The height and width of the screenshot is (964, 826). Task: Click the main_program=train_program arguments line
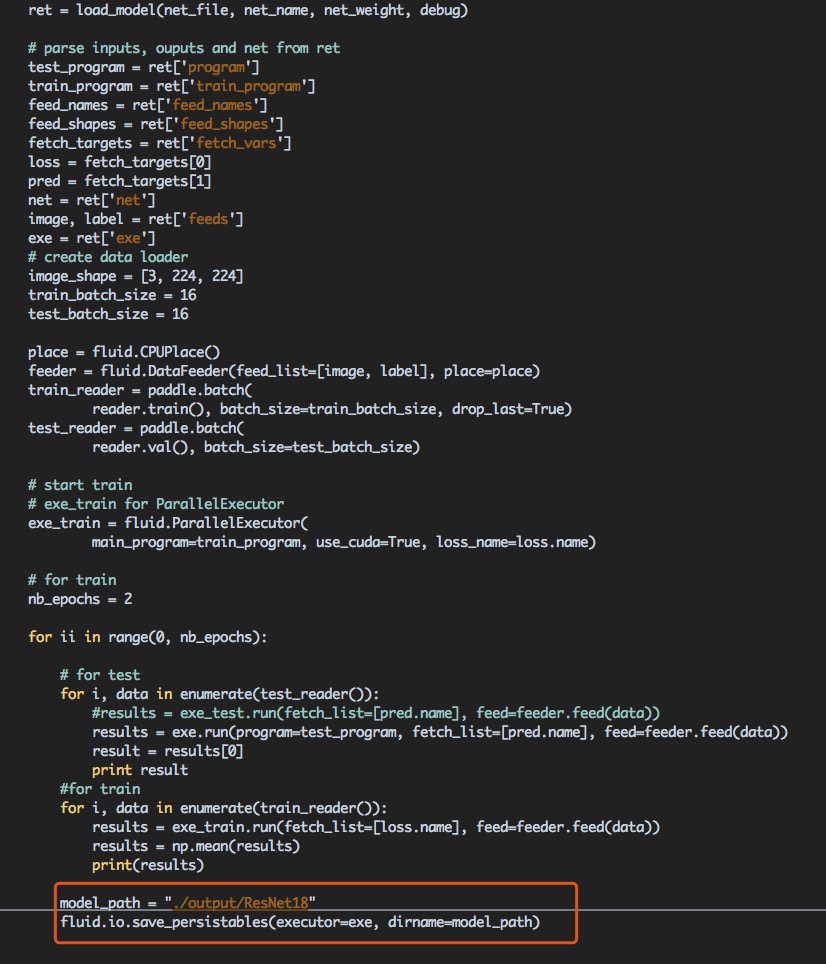(x=344, y=542)
